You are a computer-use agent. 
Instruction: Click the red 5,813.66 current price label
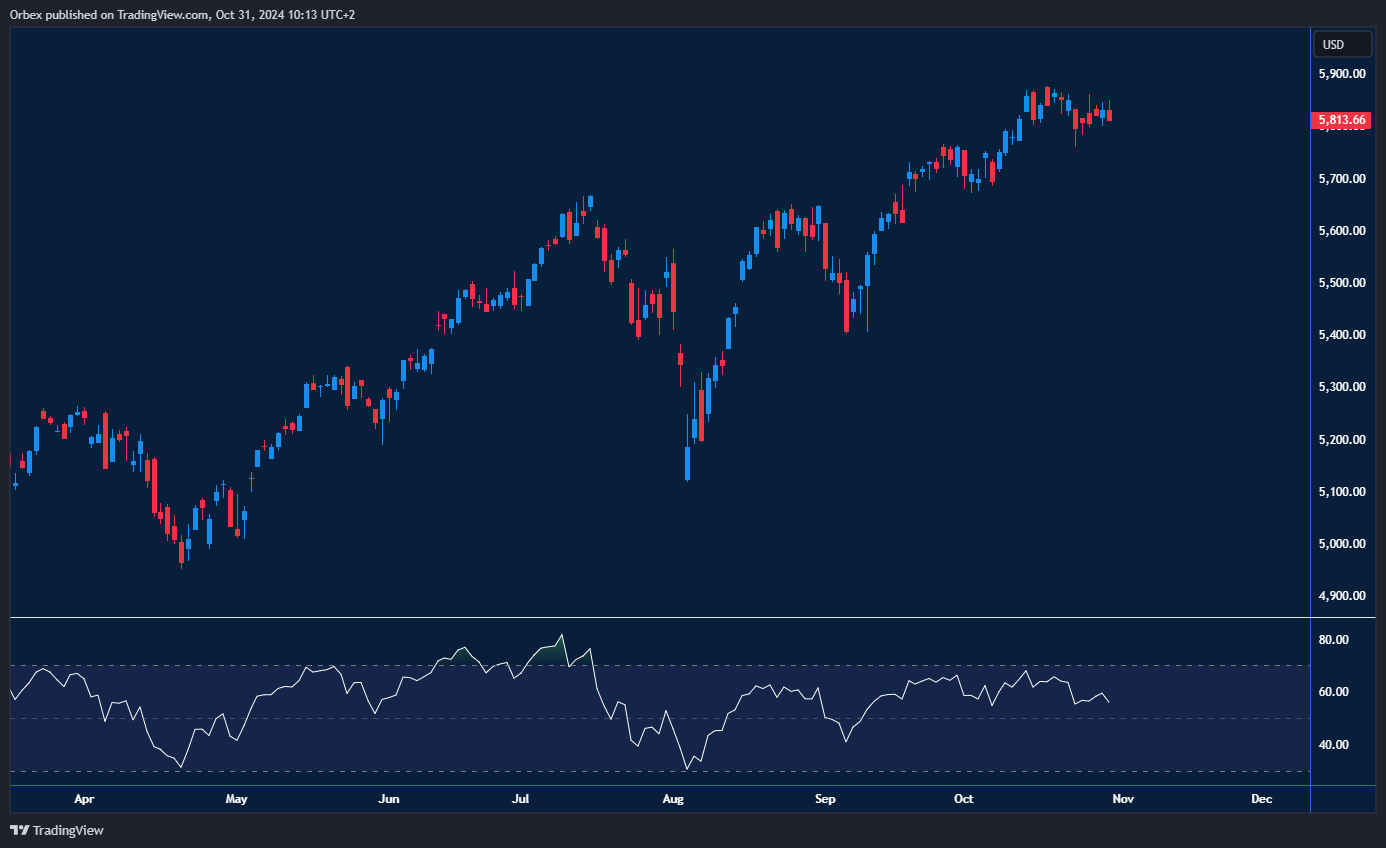pyautogui.click(x=1340, y=121)
